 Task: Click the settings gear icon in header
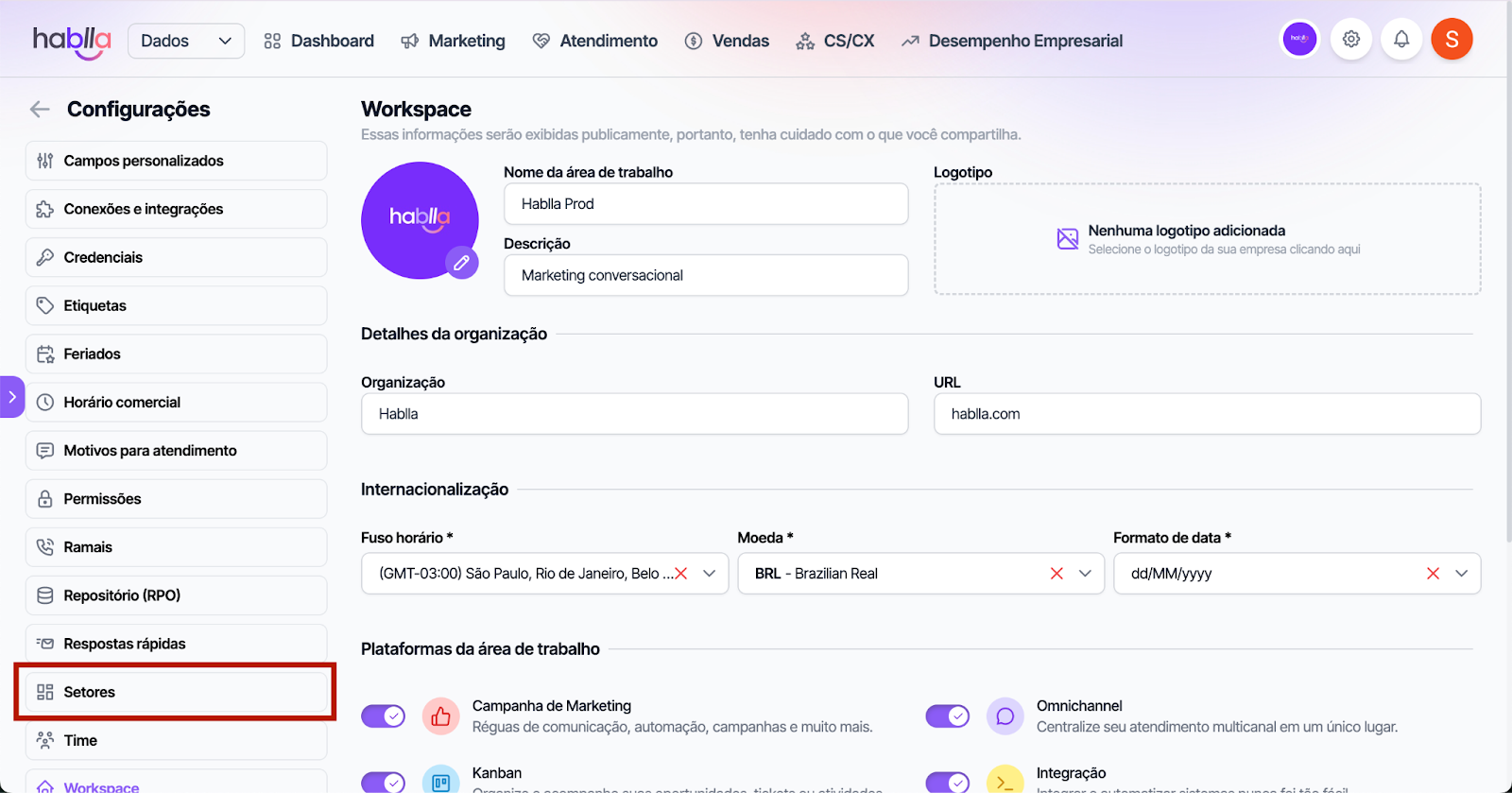pos(1351,40)
